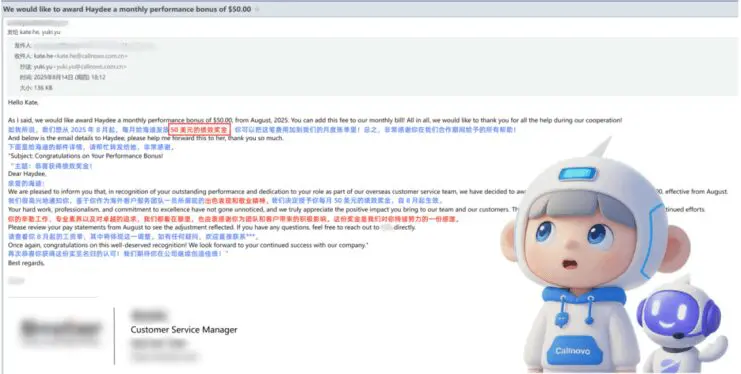Screen dimensions: 741x374
Task: Click the red Chinese line starting '你的辛勤工作'
Action: 233,219
